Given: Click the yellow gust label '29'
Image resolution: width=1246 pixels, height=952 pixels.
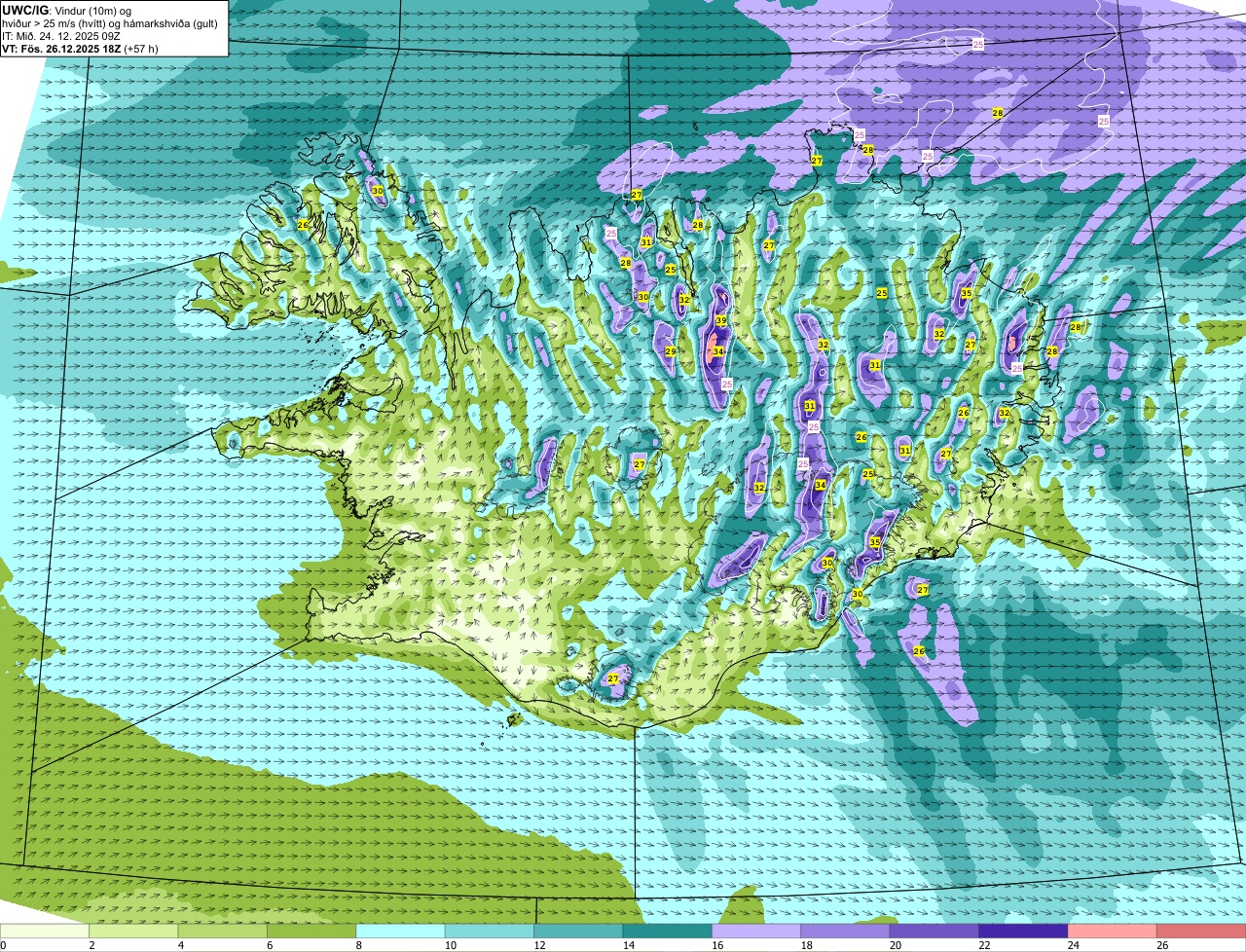Looking at the screenshot, I should 670,351.
